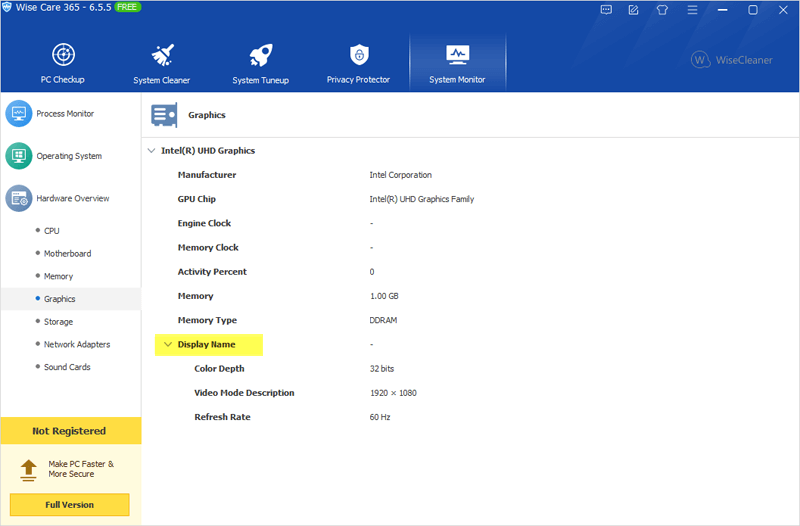Click the Memory Clock row label
800x526 pixels.
click(x=208, y=247)
